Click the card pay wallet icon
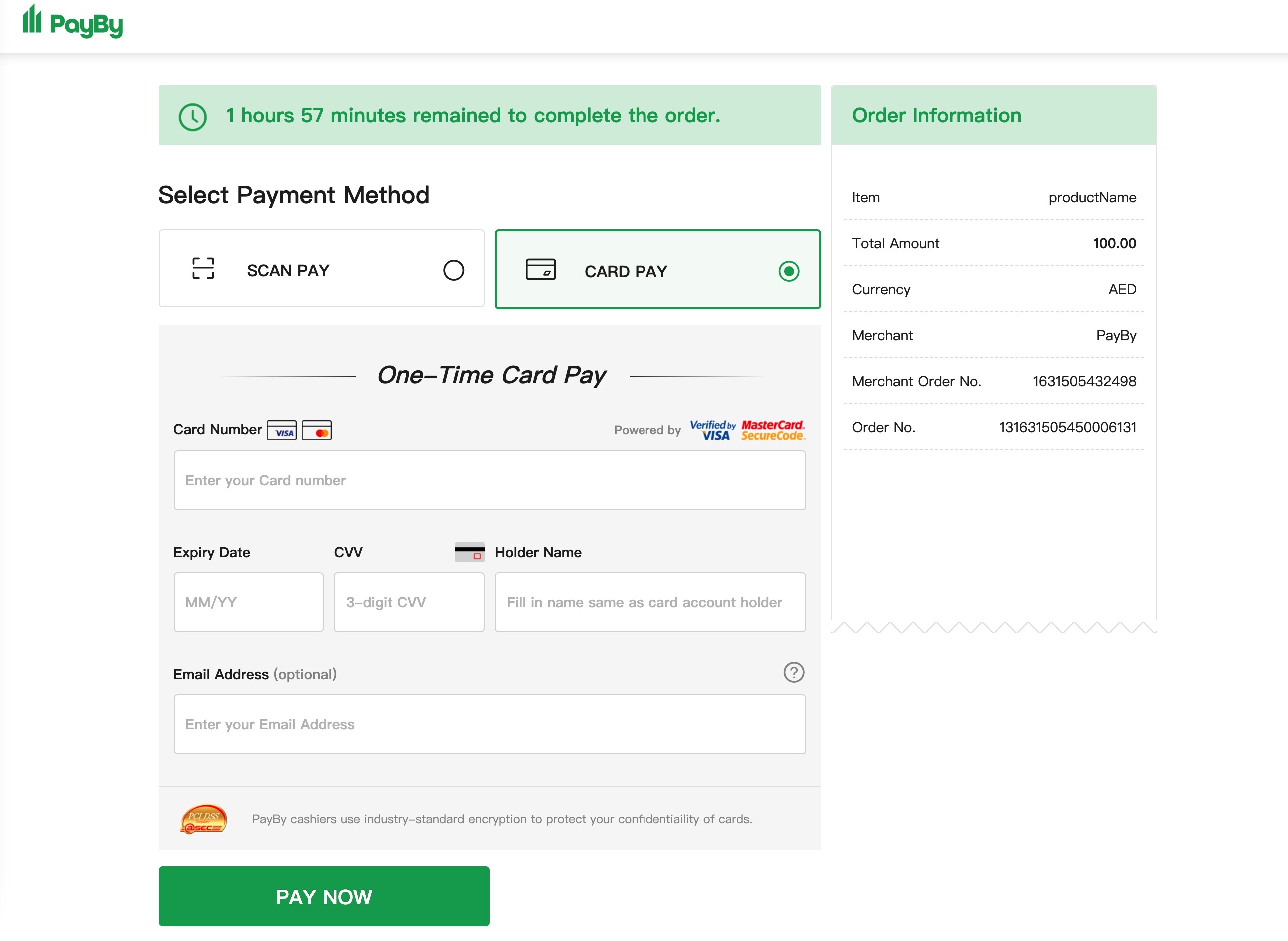This screenshot has height=941, width=1288. pos(541,269)
